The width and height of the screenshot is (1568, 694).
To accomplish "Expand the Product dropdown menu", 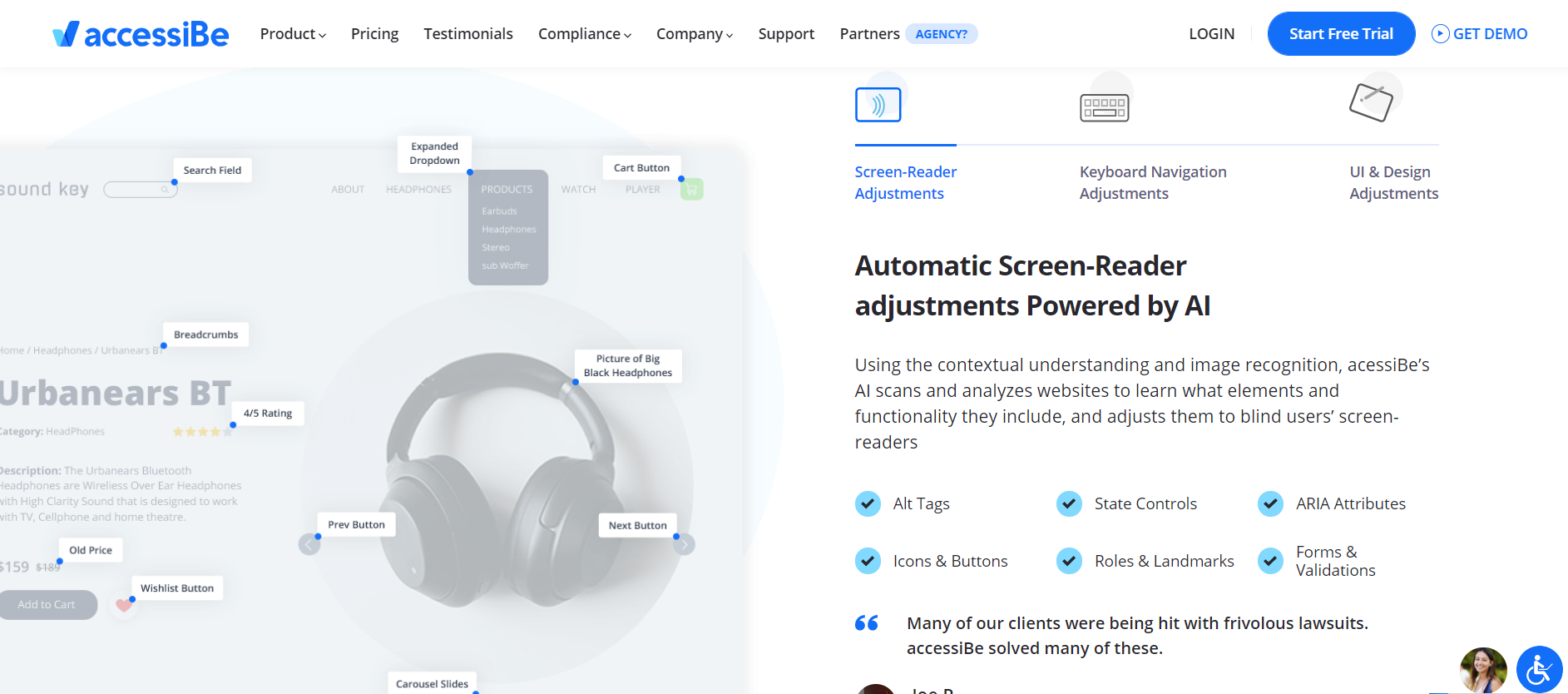I will [293, 34].
